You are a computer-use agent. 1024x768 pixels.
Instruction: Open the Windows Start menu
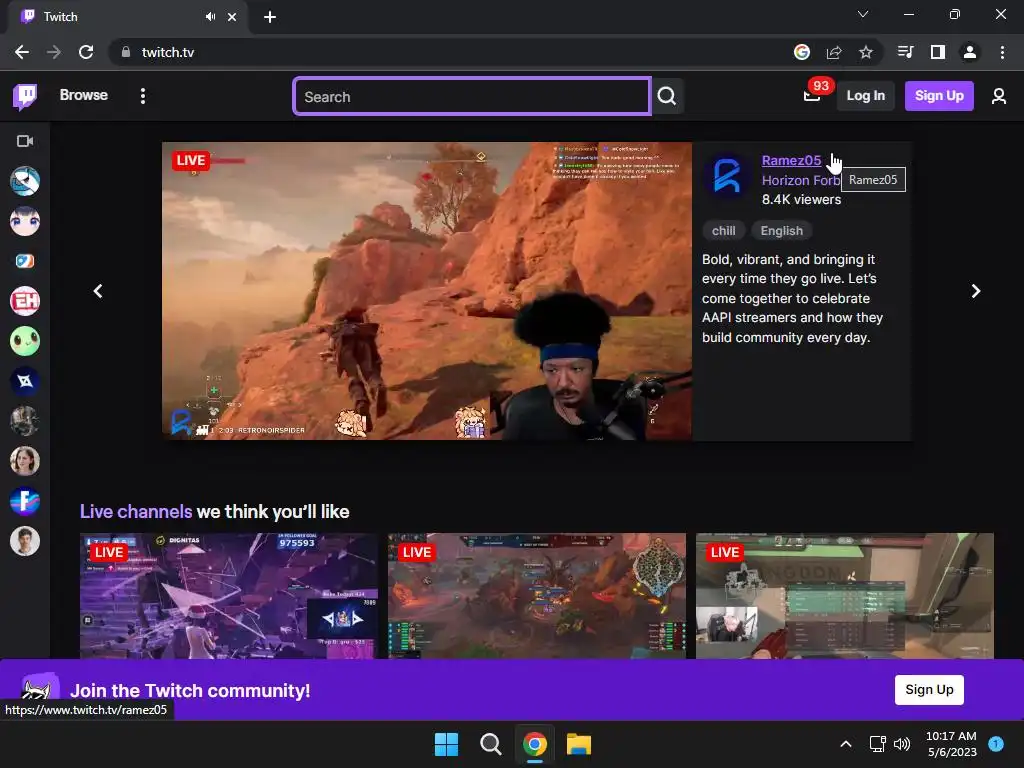click(447, 744)
